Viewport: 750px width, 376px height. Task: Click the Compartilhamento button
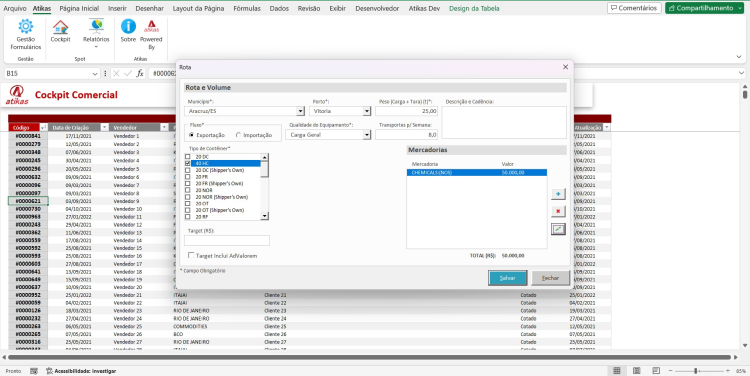tap(704, 8)
